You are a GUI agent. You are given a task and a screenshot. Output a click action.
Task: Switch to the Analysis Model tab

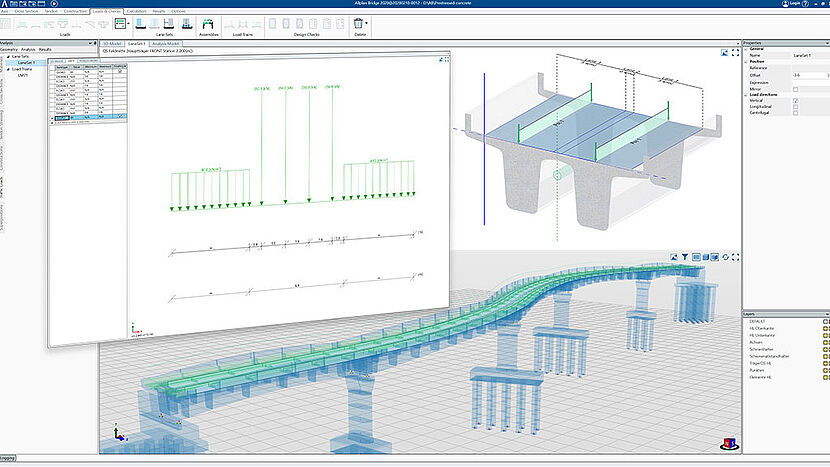click(x=165, y=45)
